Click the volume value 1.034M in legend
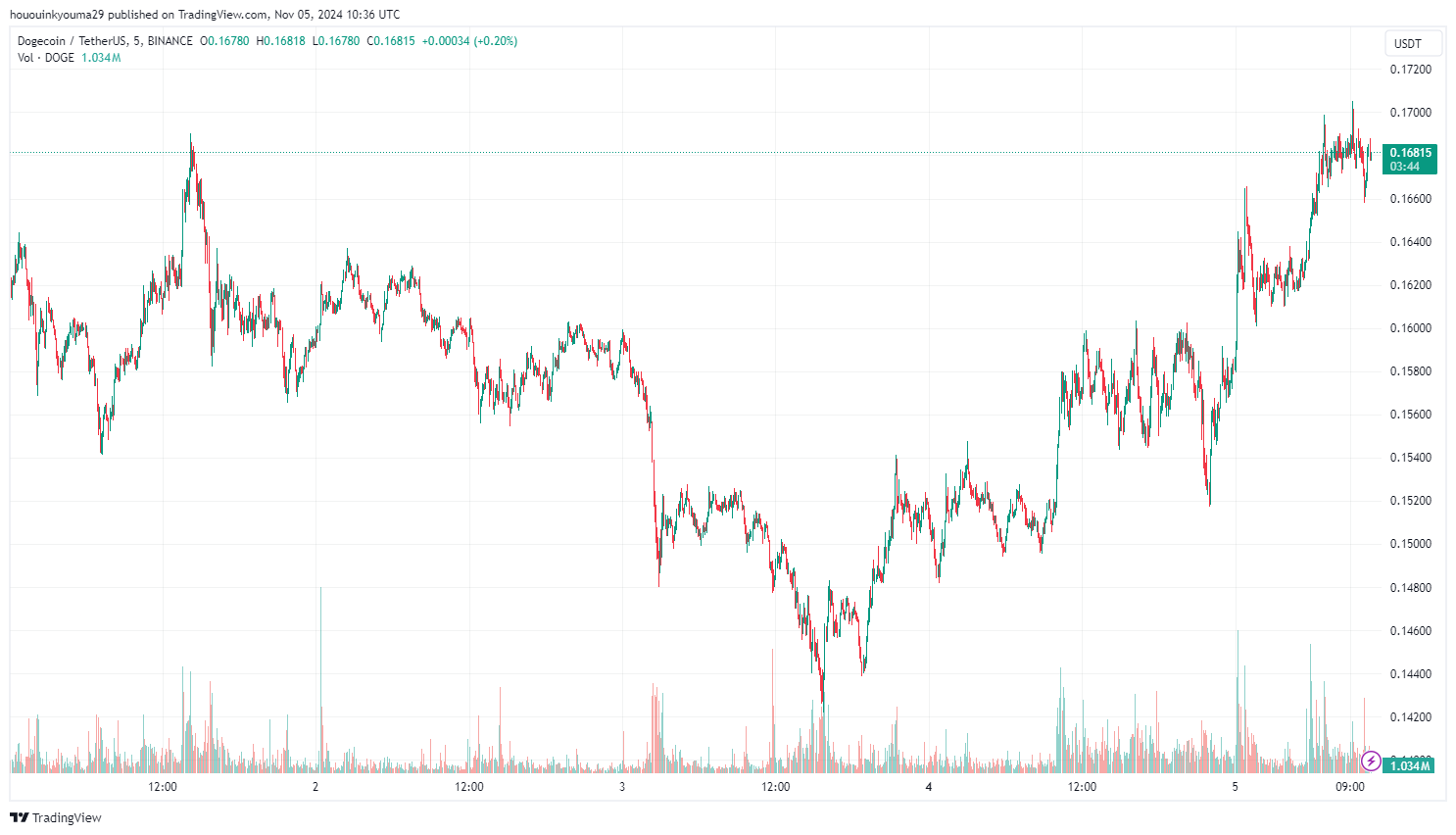 click(101, 58)
